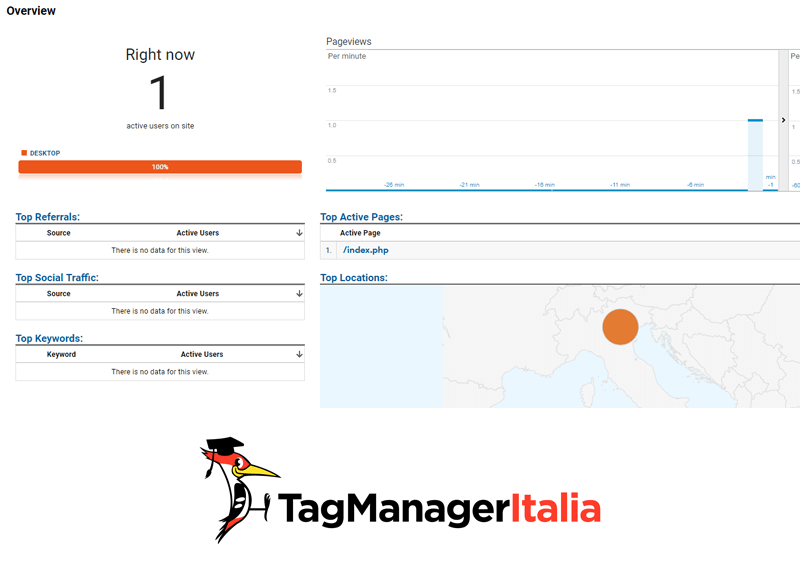Sort Top Keywords by Active Users arrow
Screen dimensions: 800x571
coord(299,354)
